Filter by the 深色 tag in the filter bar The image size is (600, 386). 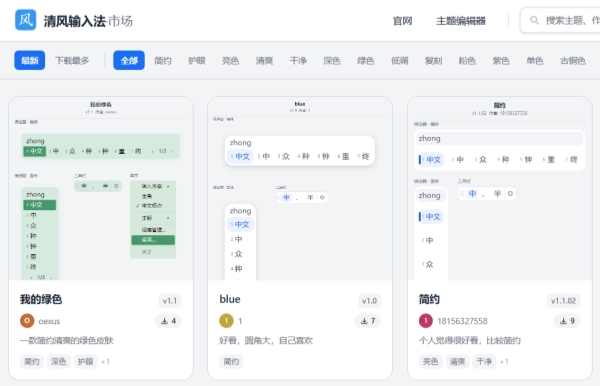tap(332, 60)
